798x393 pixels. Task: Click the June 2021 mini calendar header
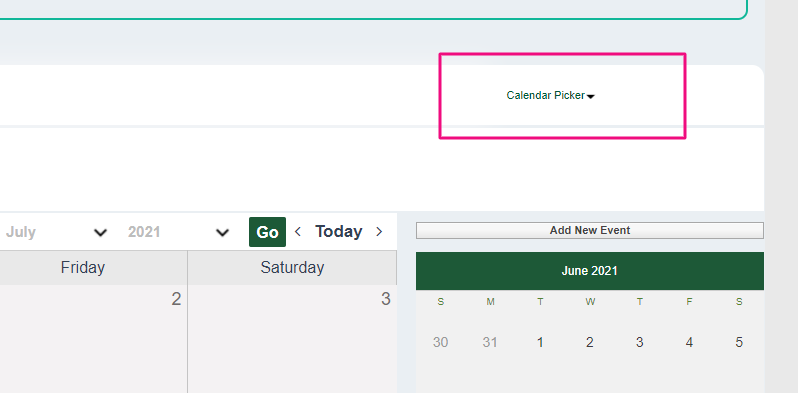pos(590,271)
